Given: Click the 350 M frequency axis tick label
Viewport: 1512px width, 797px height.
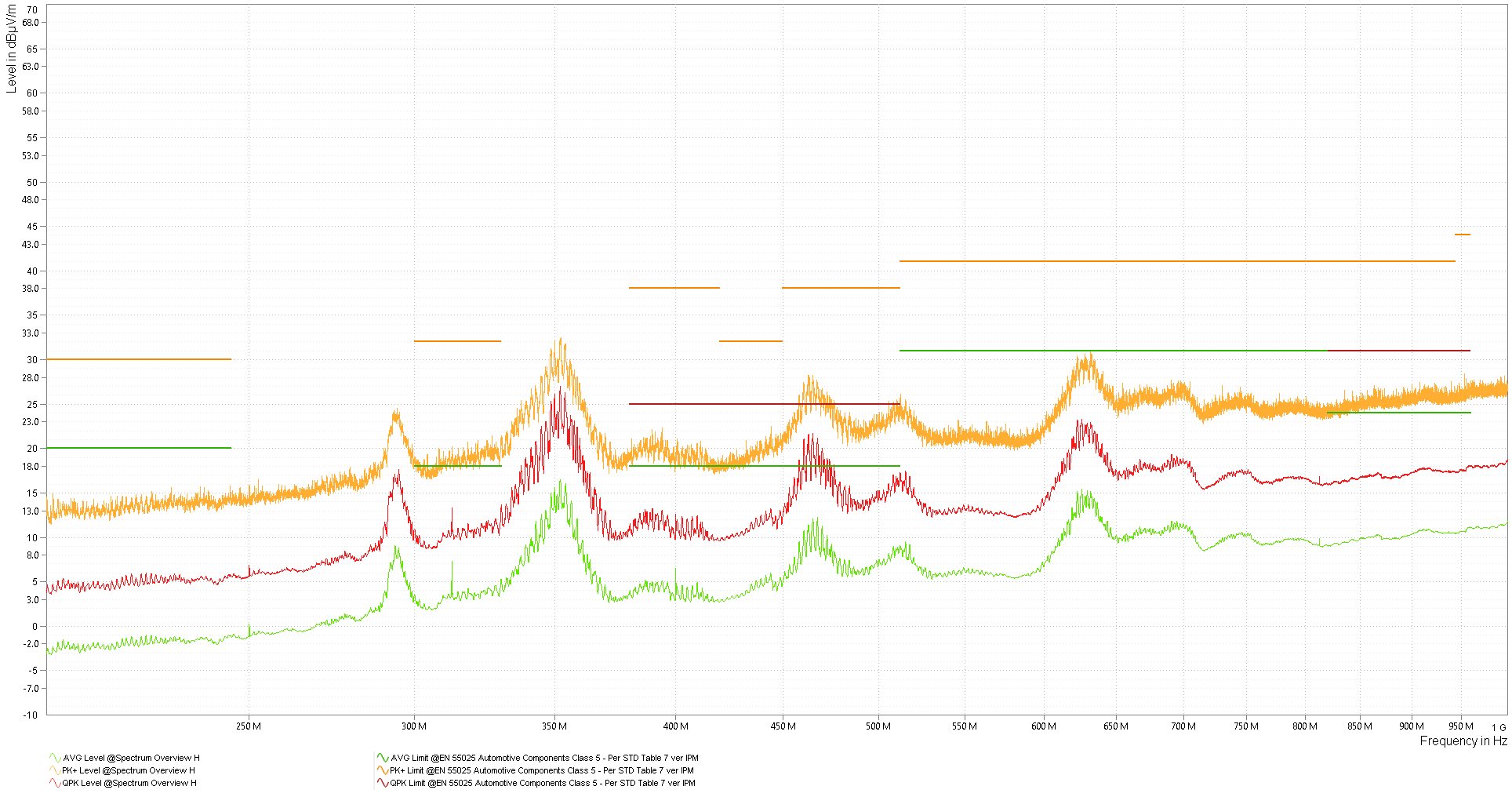Looking at the screenshot, I should 554,726.
